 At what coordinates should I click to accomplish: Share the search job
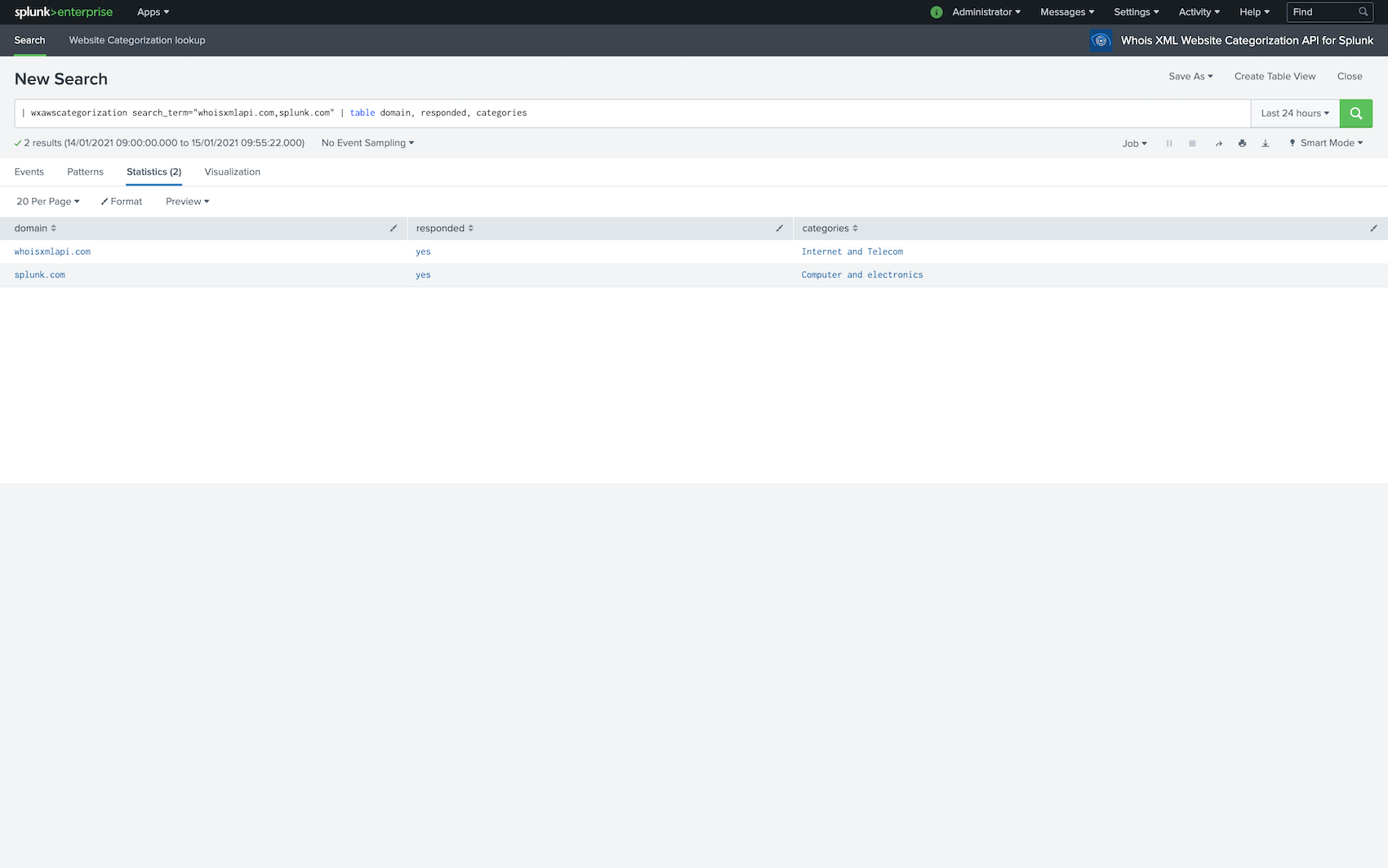(1218, 143)
